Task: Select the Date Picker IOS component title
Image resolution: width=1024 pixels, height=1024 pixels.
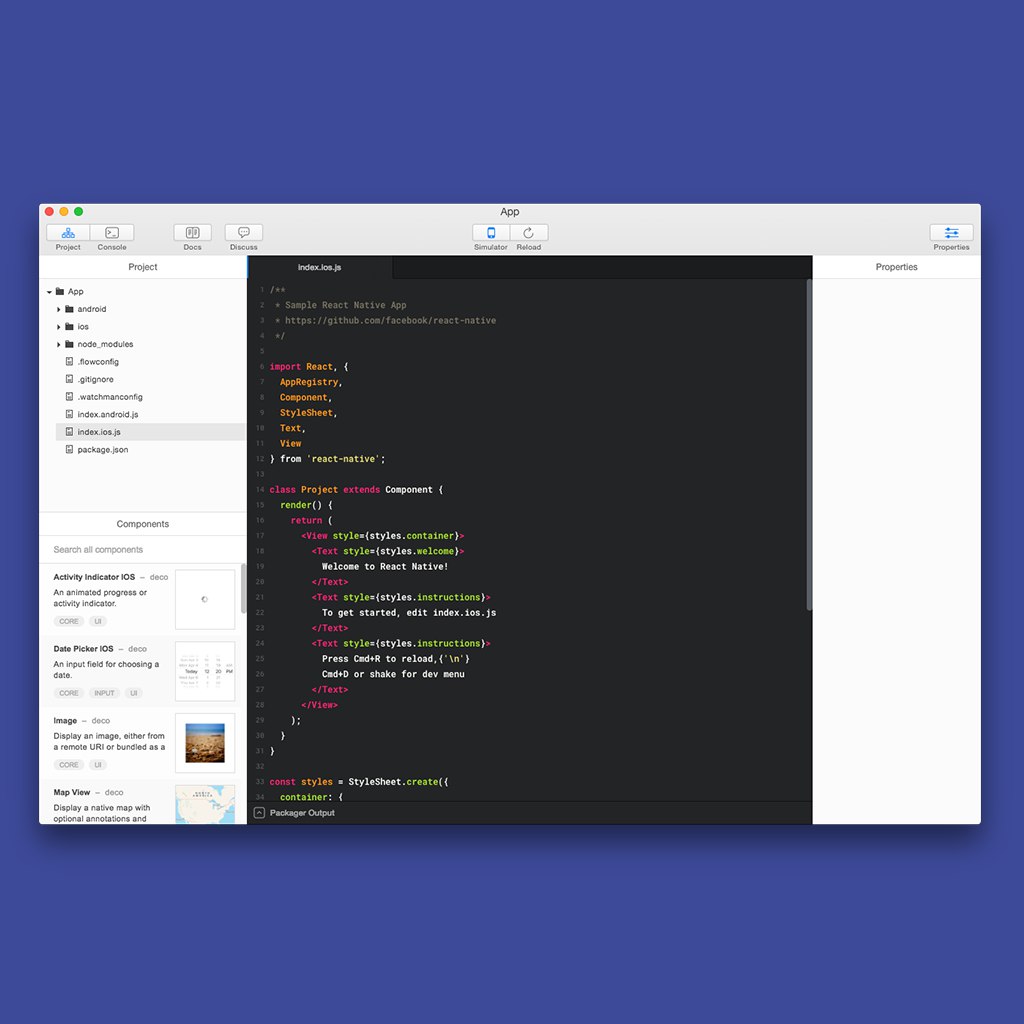Action: point(83,649)
